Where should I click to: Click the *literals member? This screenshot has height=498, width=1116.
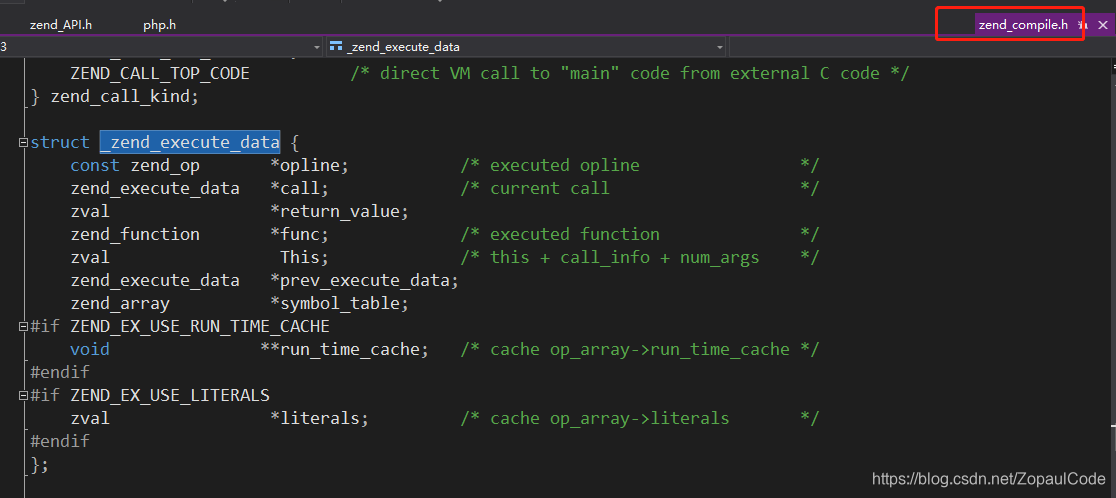tap(320, 418)
